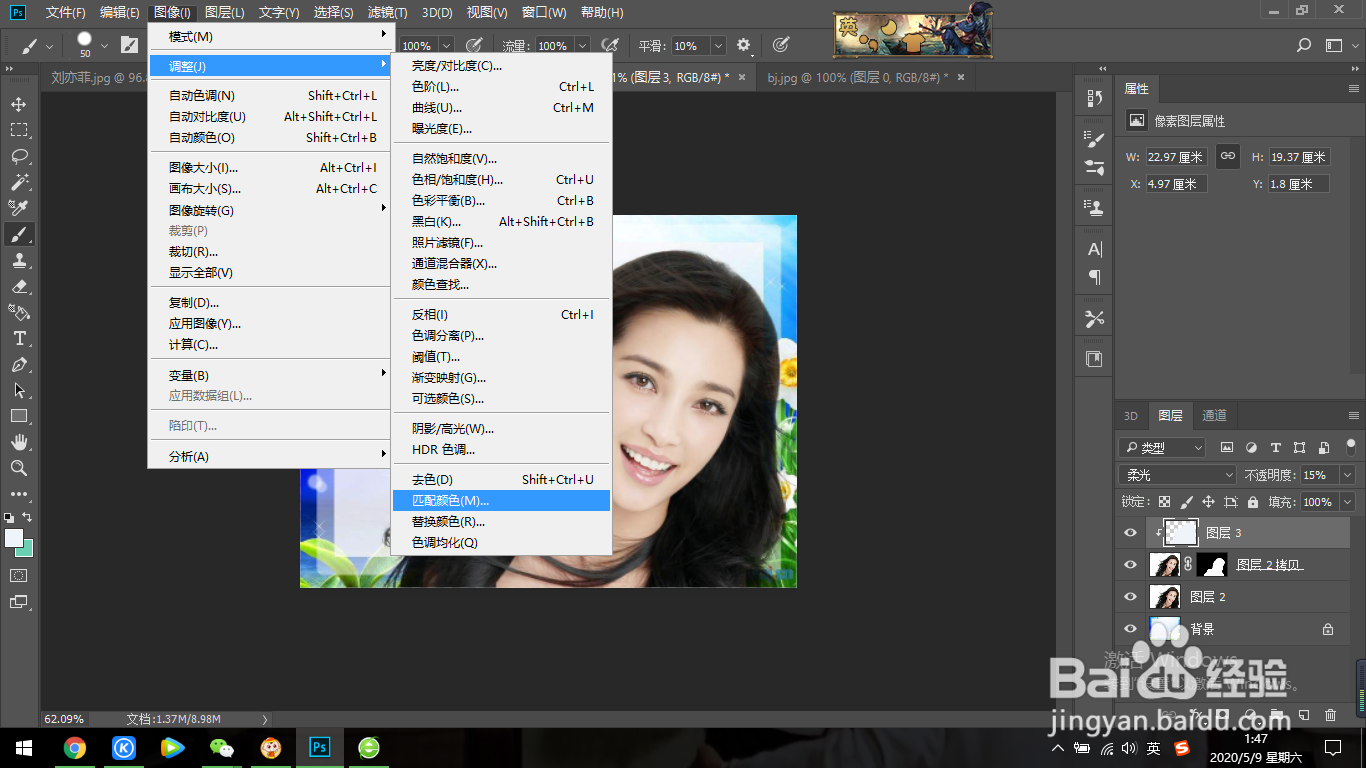Open the Paragraph panel icon
This screenshot has height=768, width=1366.
(x=1095, y=277)
